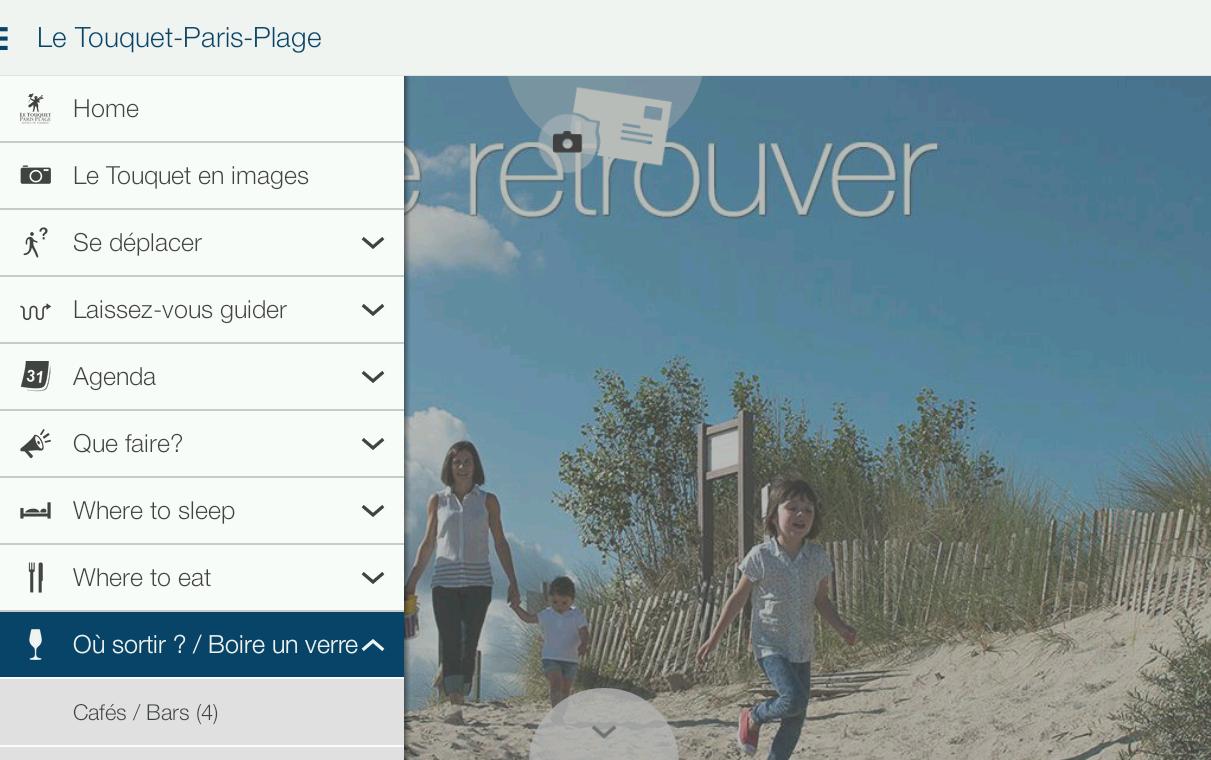Select the Que faire? menu item
Viewport: 1211px width, 760px height.
coord(202,444)
